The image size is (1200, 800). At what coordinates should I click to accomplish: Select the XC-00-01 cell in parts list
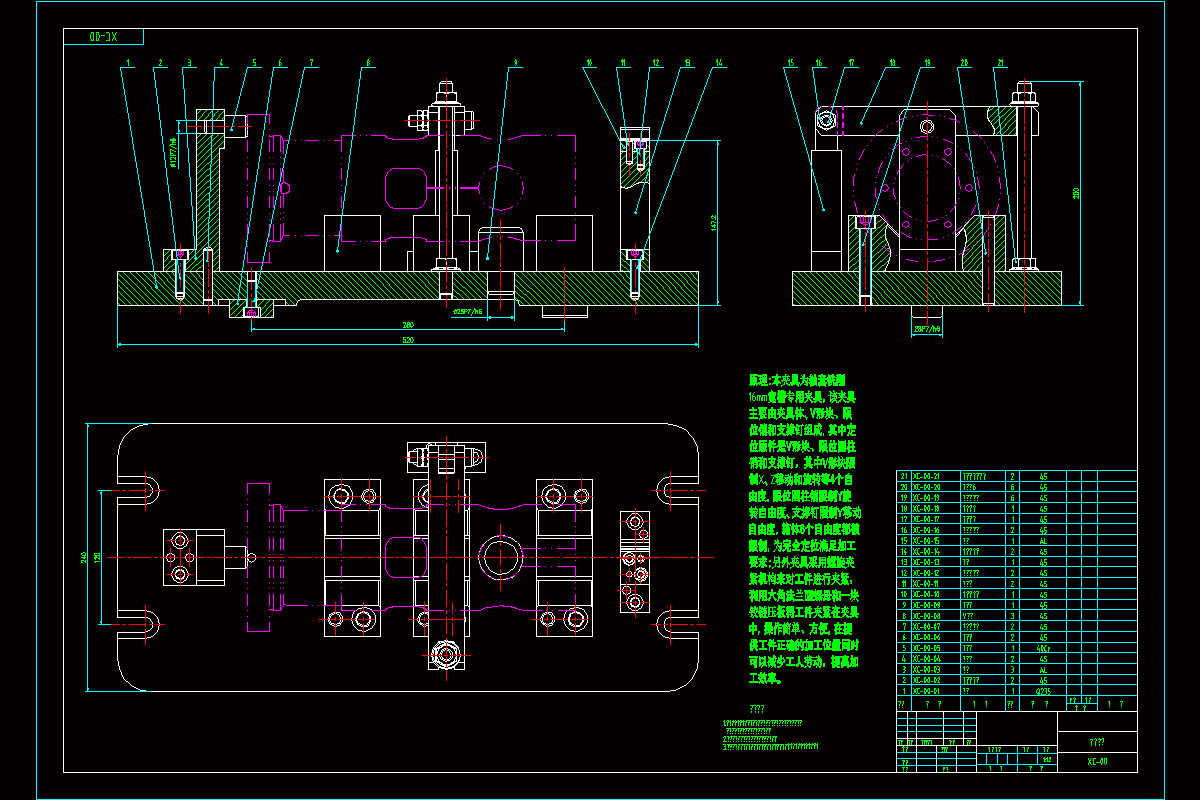pos(936,691)
